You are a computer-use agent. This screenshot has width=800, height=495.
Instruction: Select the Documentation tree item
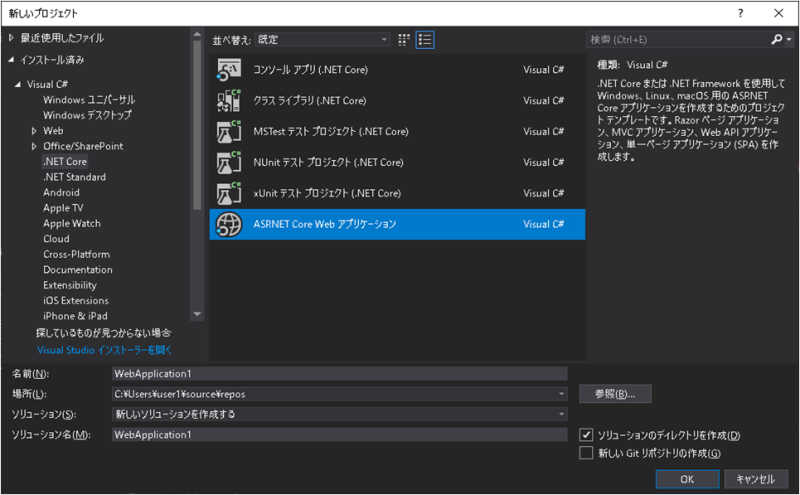tap(78, 269)
